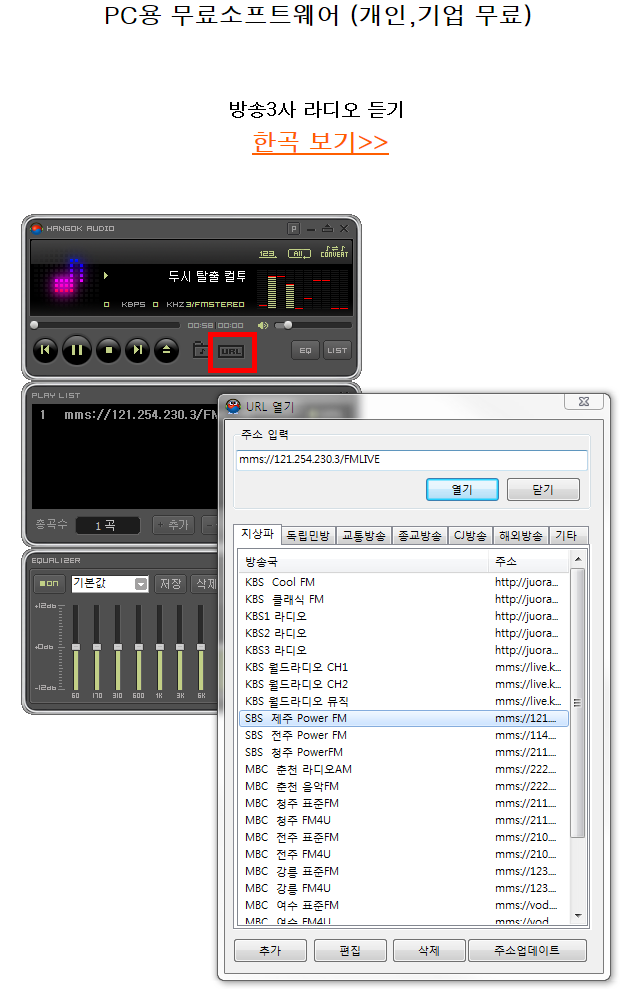Viewport: 635px width, 991px height.
Task: Click the 123 sequential play icon
Action: pos(267,253)
